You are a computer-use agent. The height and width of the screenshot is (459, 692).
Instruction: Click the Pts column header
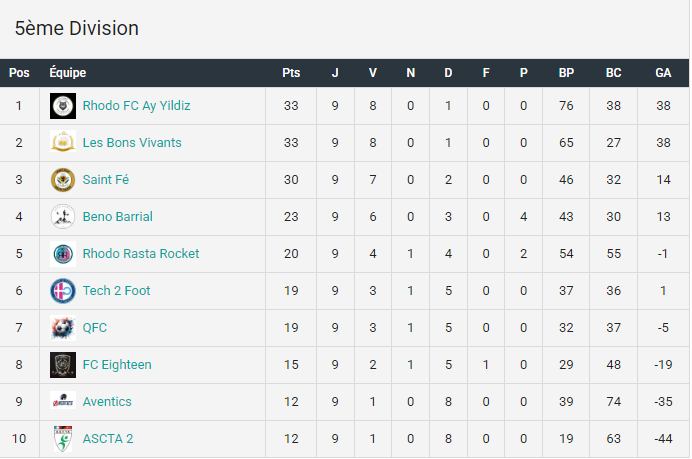tap(291, 73)
